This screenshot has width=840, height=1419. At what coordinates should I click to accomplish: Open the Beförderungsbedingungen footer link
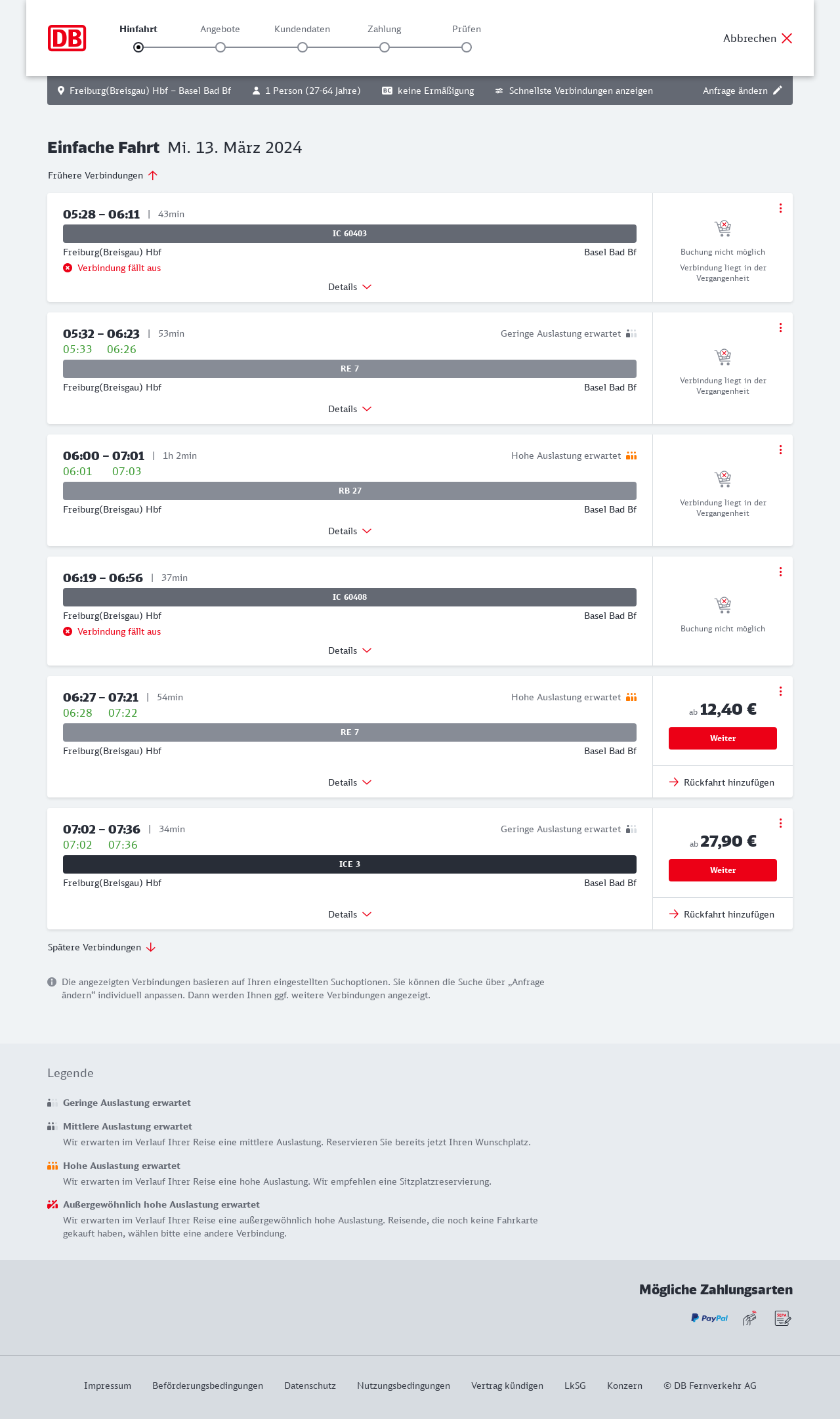(x=207, y=1386)
